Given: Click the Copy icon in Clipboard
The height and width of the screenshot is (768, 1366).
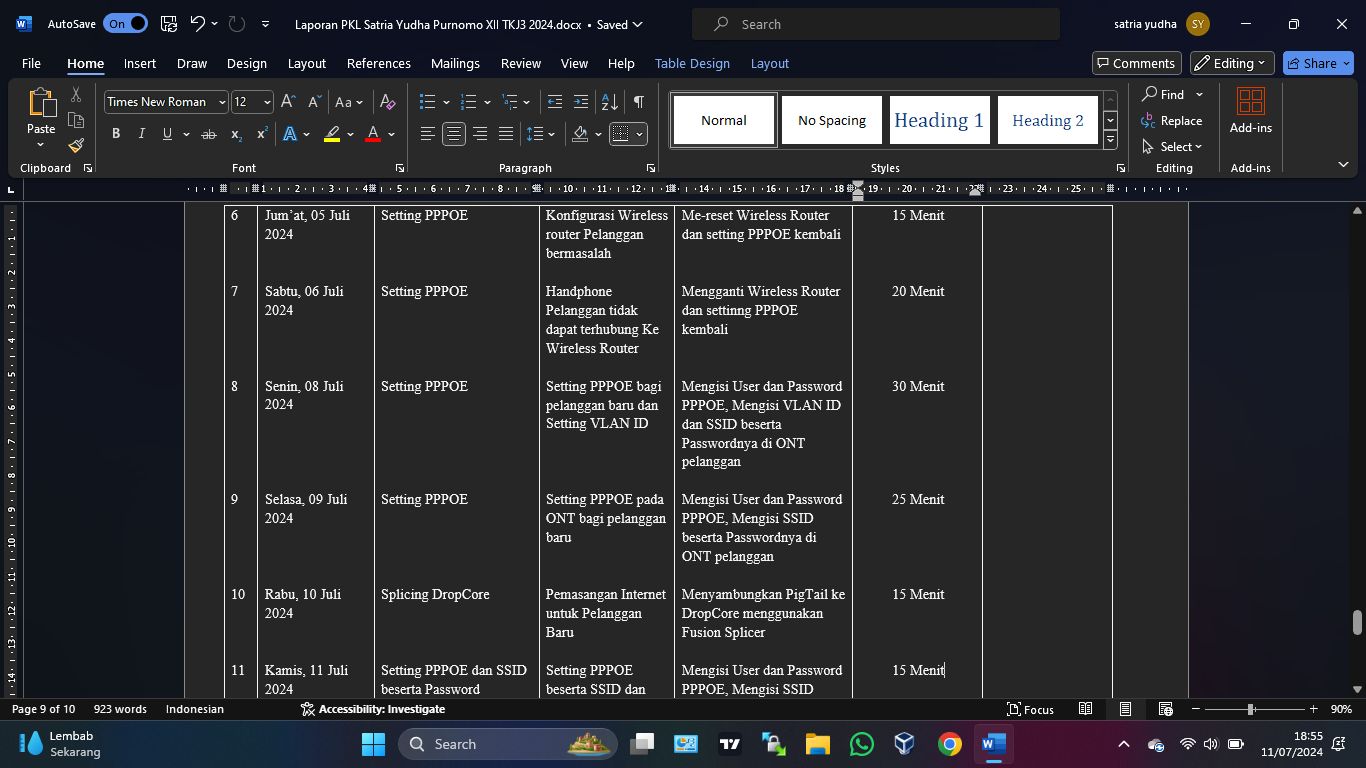Looking at the screenshot, I should (x=76, y=120).
